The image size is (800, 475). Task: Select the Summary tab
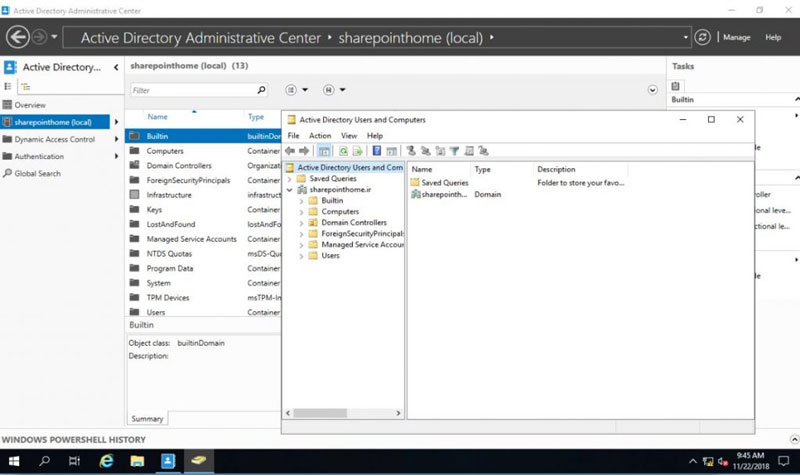pos(147,418)
